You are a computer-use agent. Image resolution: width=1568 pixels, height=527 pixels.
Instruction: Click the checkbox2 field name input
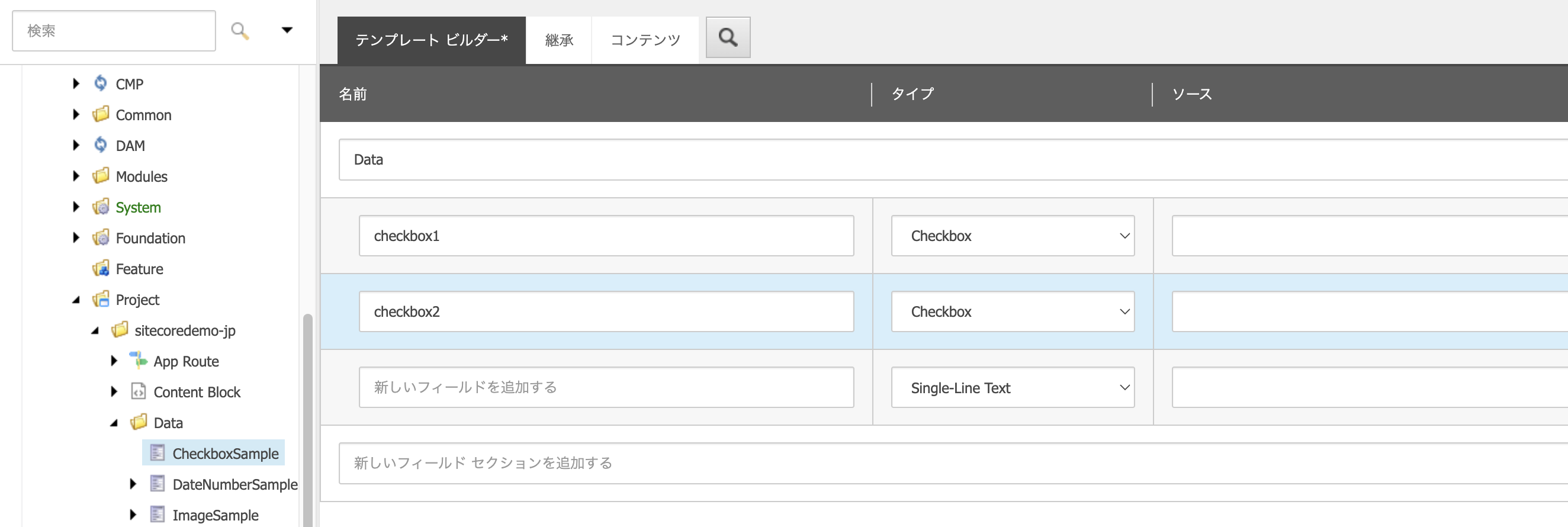point(606,311)
